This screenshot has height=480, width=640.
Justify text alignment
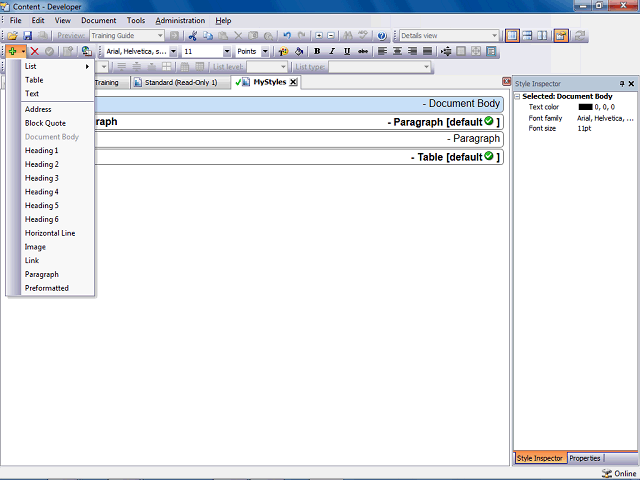[427, 51]
